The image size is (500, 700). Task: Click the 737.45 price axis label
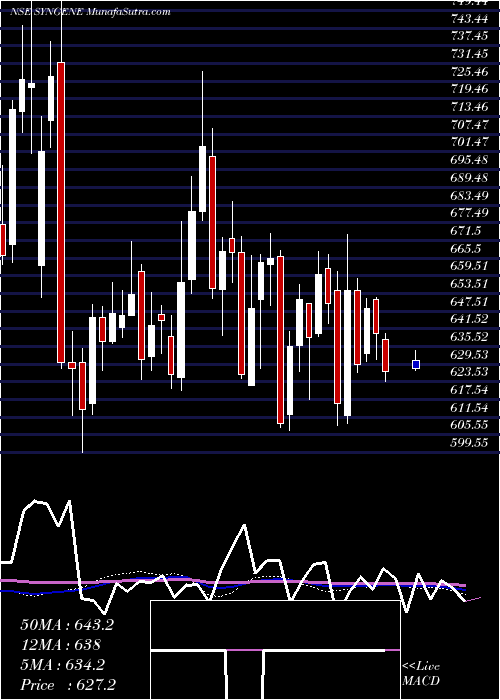pos(470,36)
